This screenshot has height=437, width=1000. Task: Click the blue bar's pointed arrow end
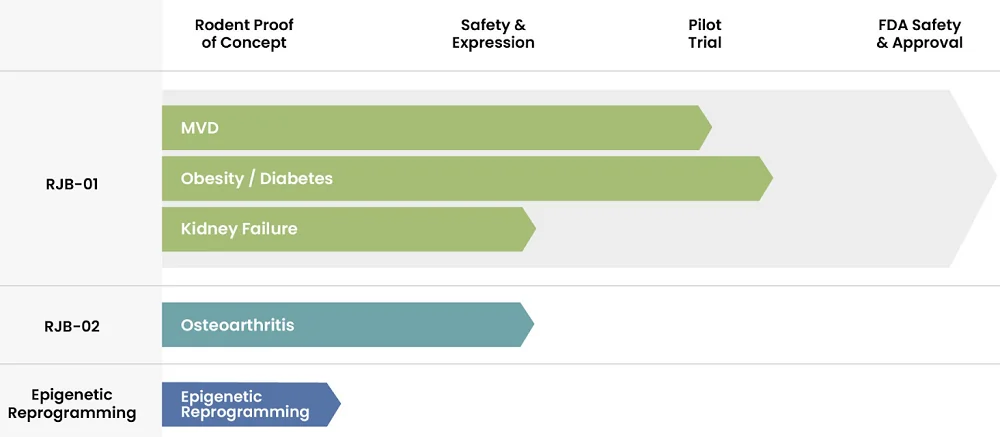(335, 404)
